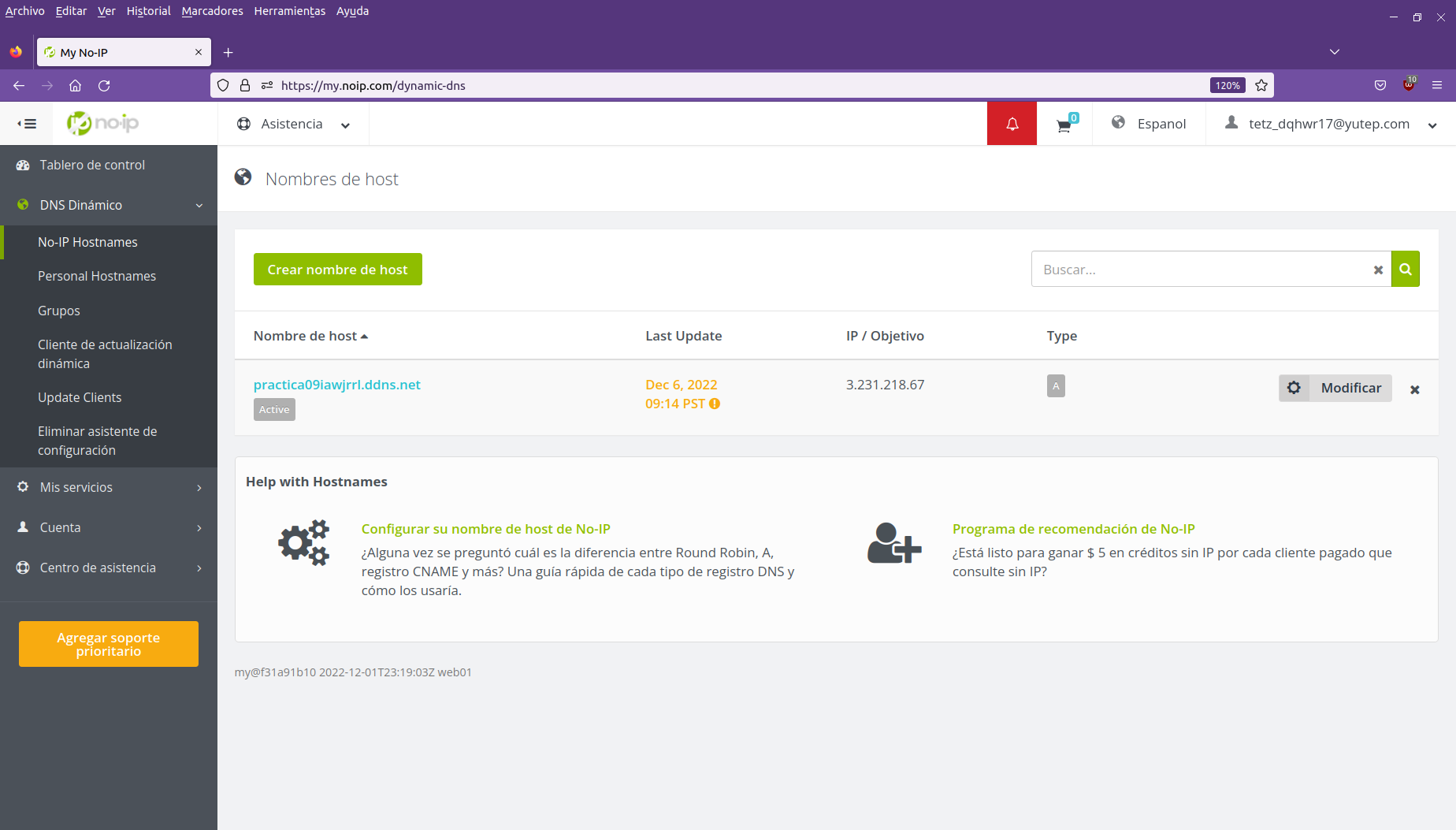Open a new browser tab
Image resolution: width=1456 pixels, height=830 pixels.
point(228,52)
